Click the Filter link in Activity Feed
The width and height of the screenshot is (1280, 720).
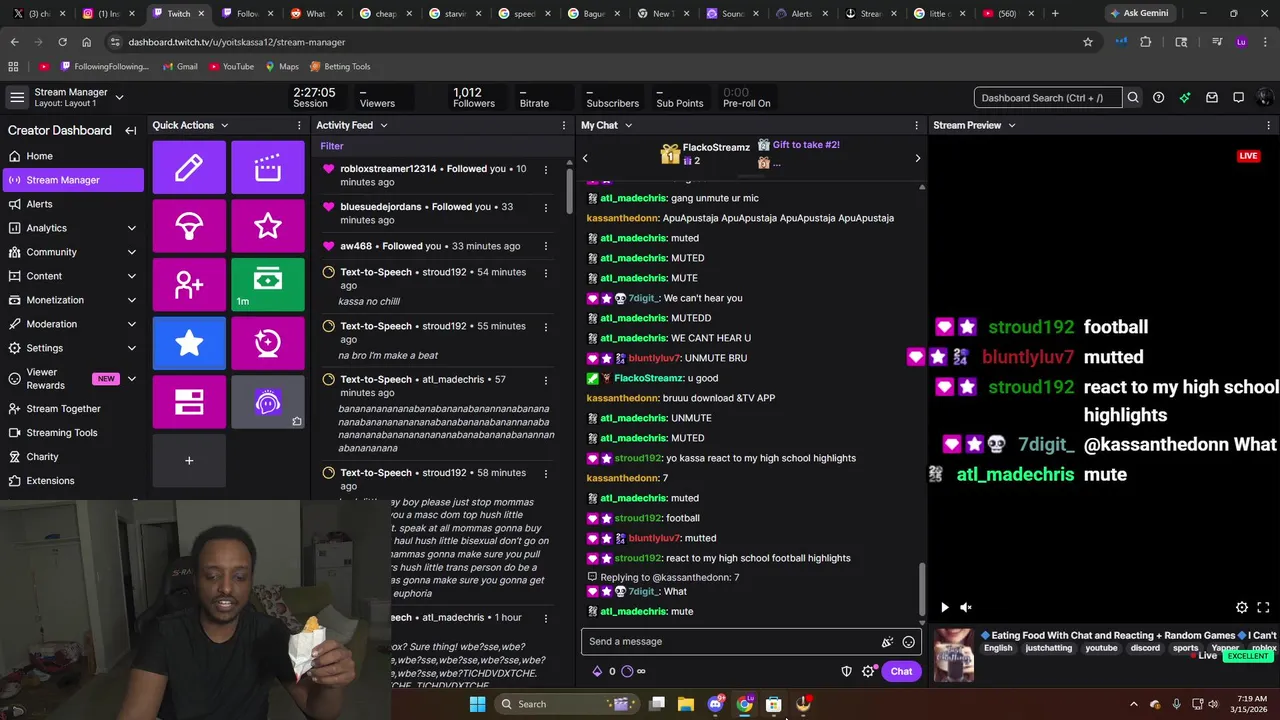(332, 146)
